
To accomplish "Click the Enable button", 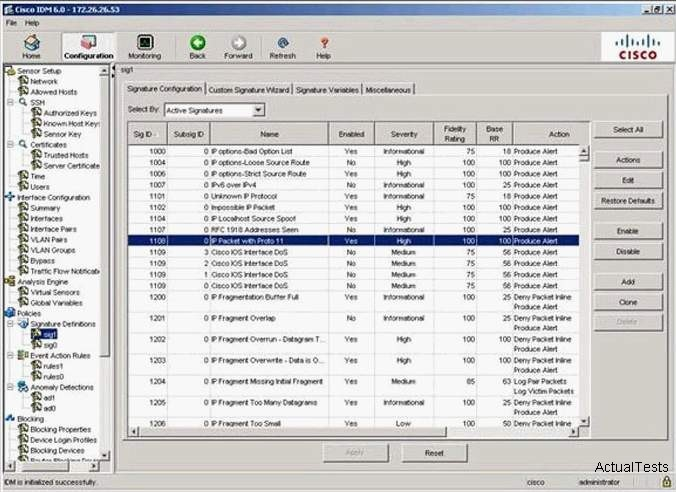I will point(628,231).
